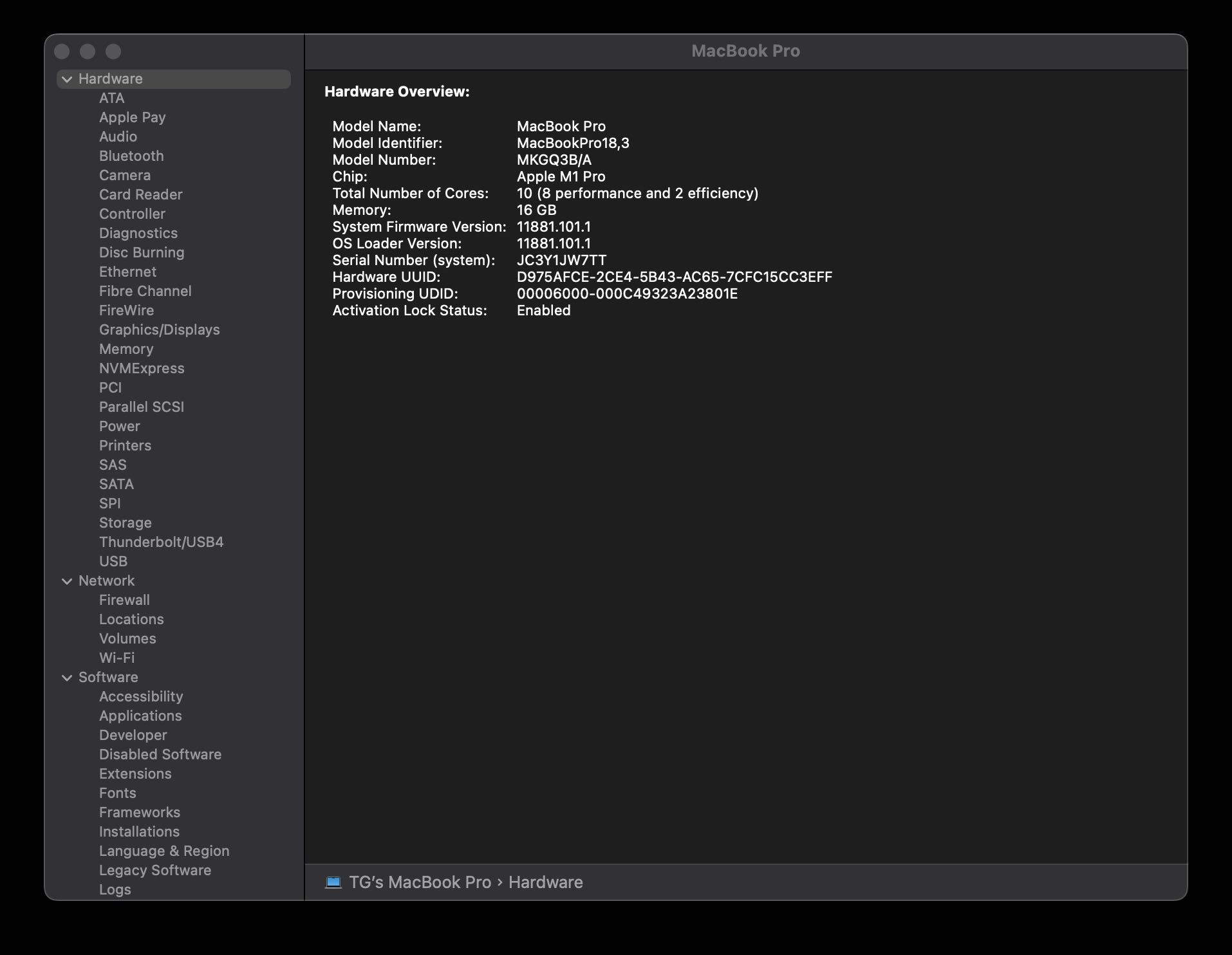Screen dimensions: 1232x955
Task: Open Legacy Software section
Action: [155, 871]
